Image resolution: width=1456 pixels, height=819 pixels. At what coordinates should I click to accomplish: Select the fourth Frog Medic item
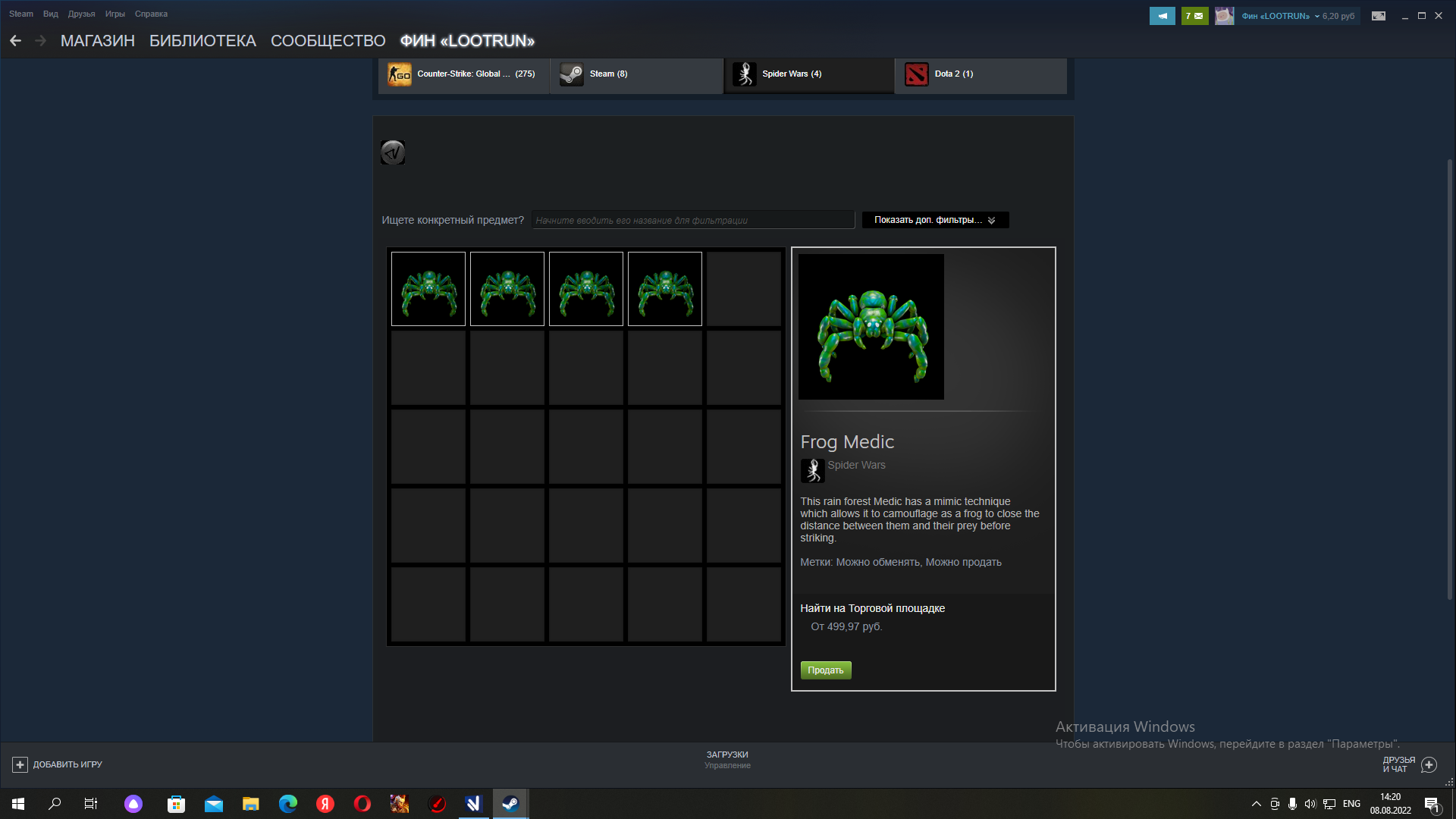coord(665,289)
